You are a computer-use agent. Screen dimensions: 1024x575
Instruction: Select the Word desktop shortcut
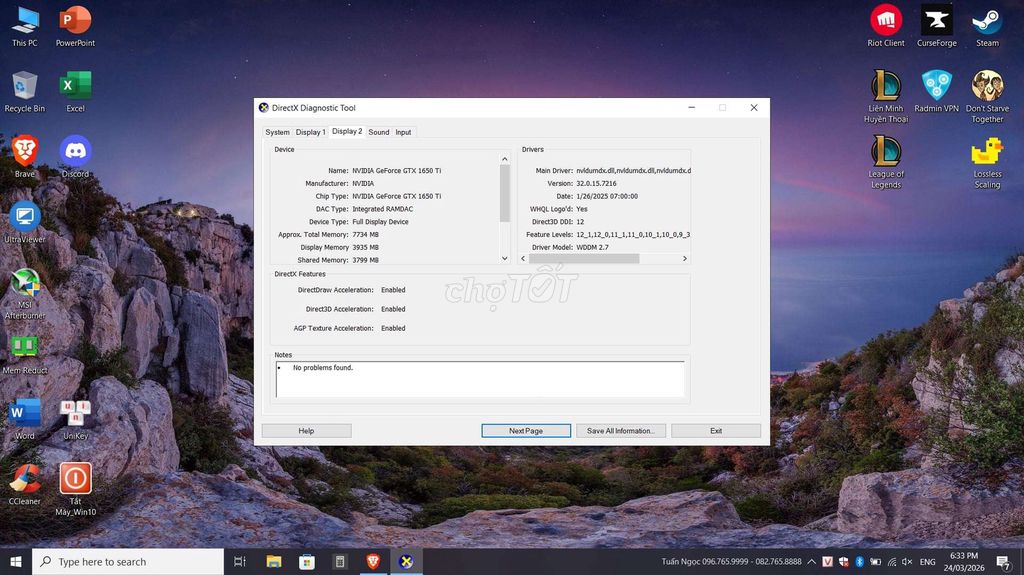click(x=25, y=419)
